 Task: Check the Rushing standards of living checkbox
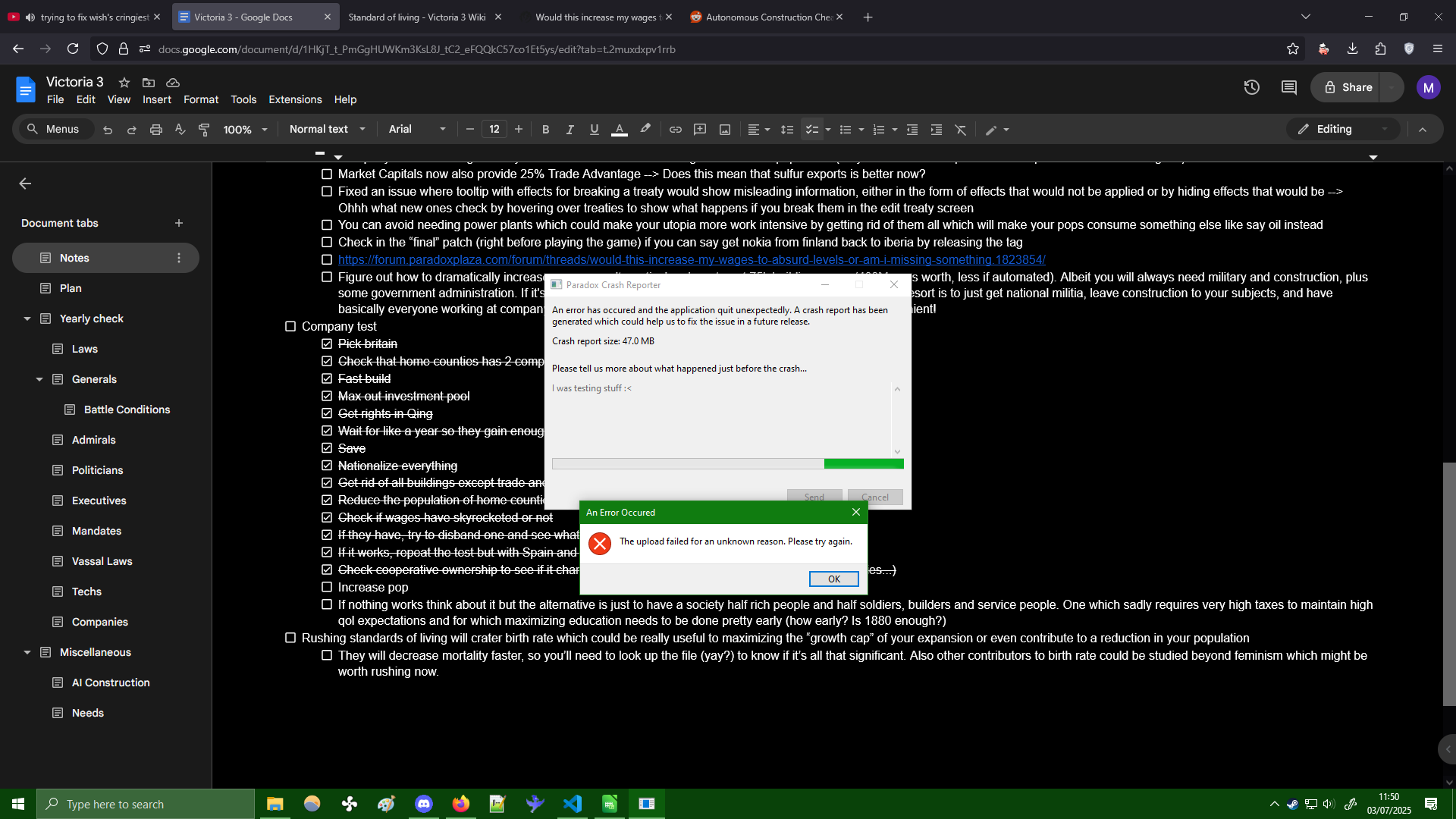click(290, 638)
